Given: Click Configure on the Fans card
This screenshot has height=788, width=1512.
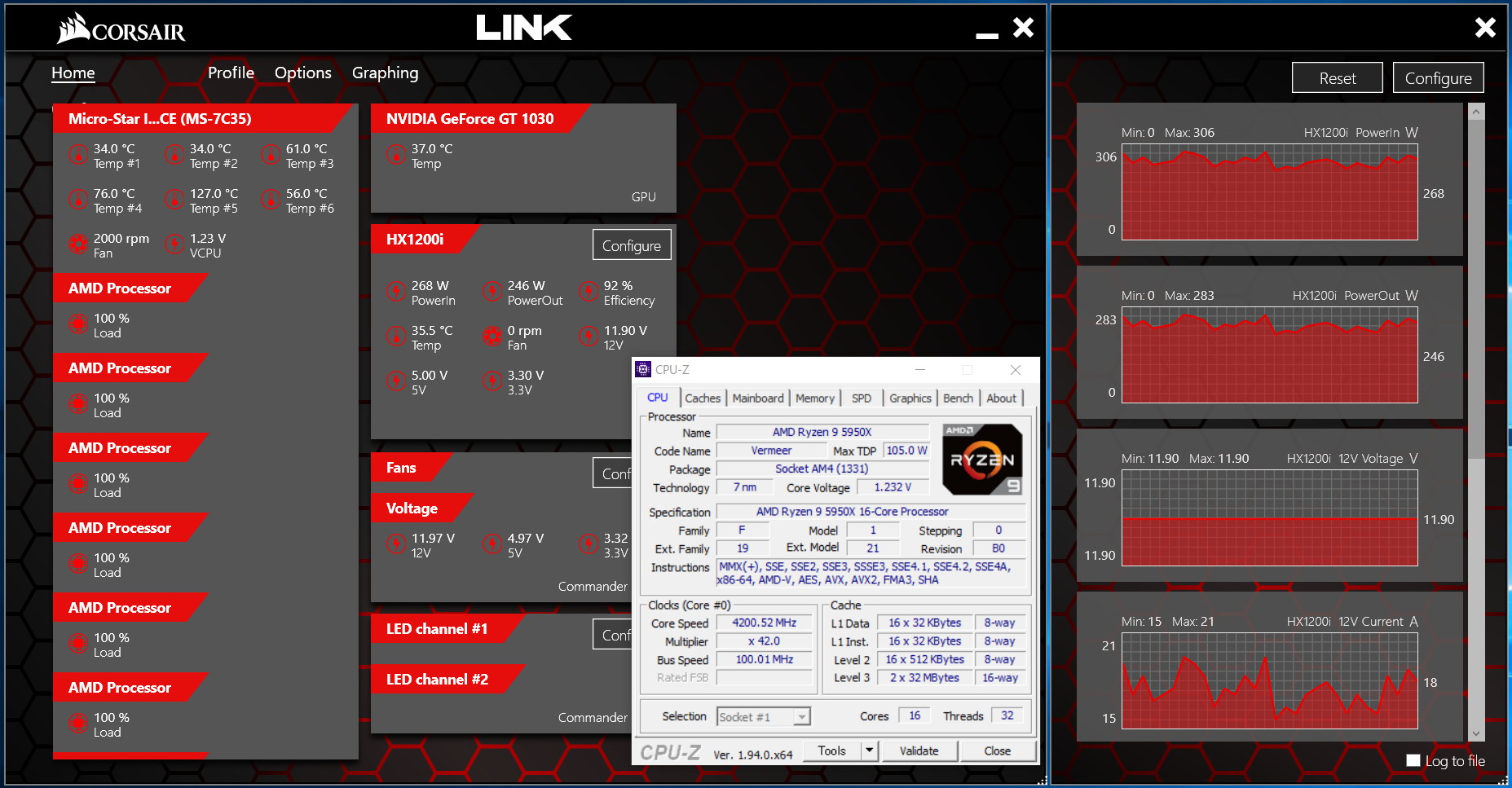Looking at the screenshot, I should point(612,473).
